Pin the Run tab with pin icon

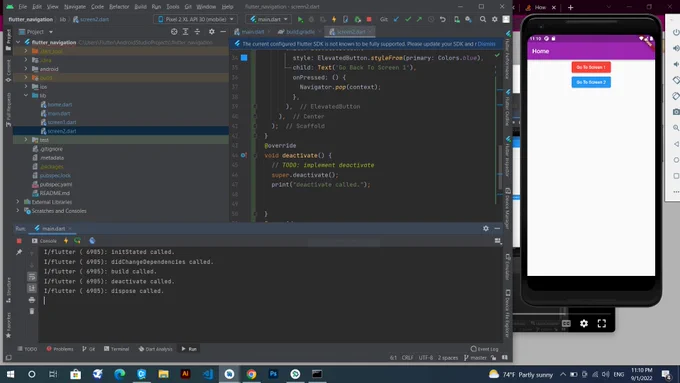[19, 252]
